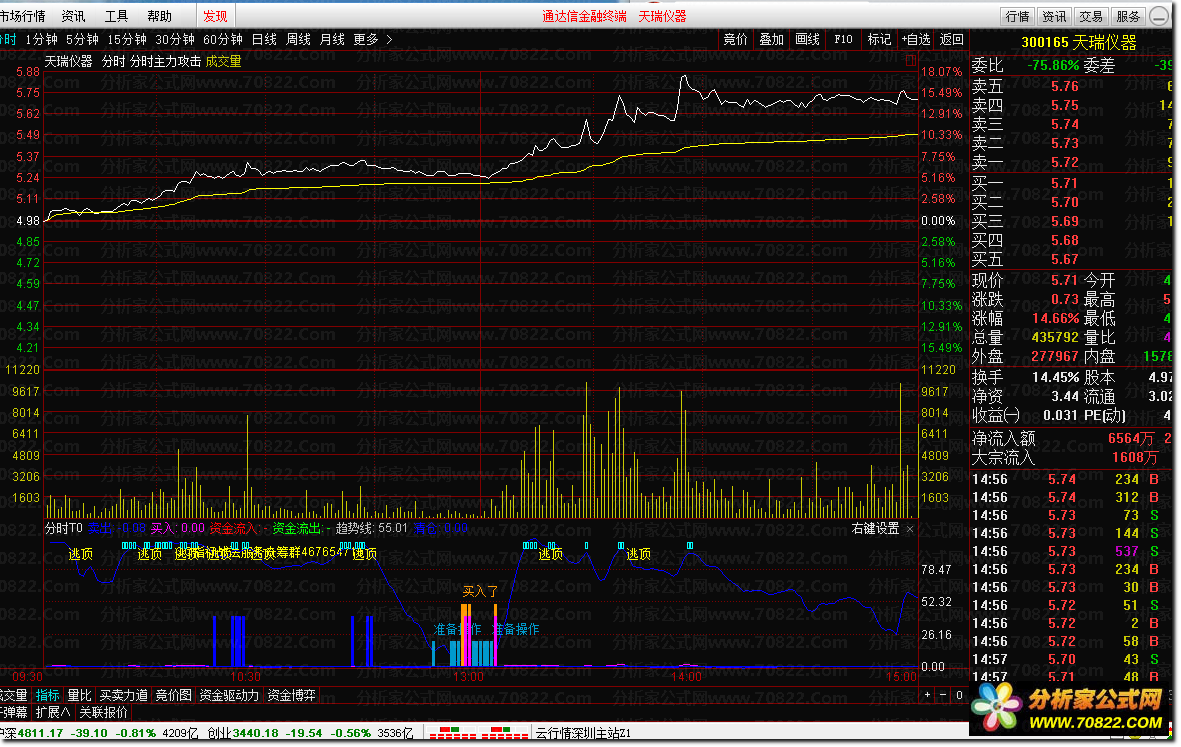The height and width of the screenshot is (747, 1181).
Task: Click the small red square icon above chart percentage
Action: (x=911, y=59)
